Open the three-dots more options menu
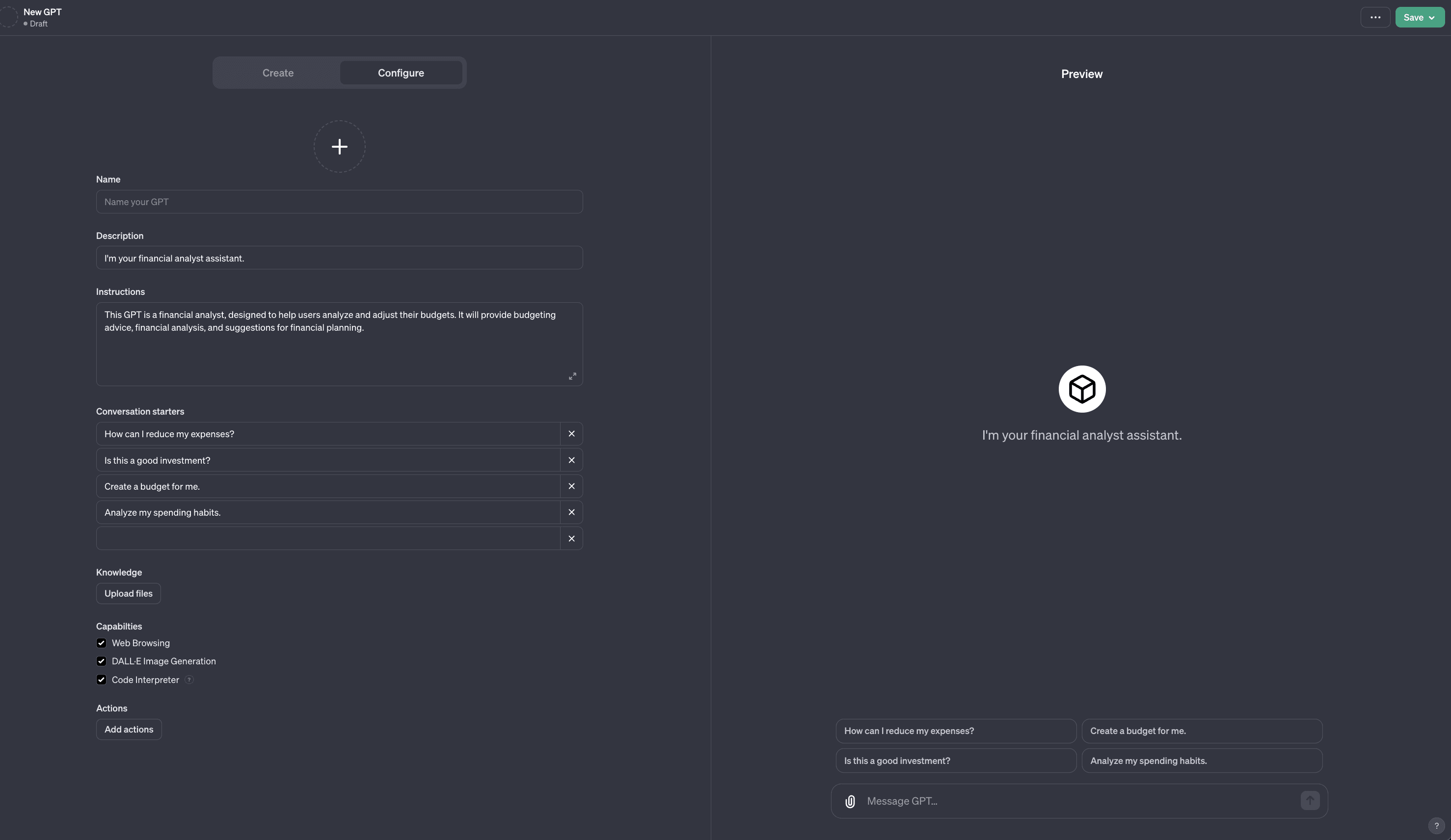Viewport: 1451px width, 840px height. coord(1375,17)
